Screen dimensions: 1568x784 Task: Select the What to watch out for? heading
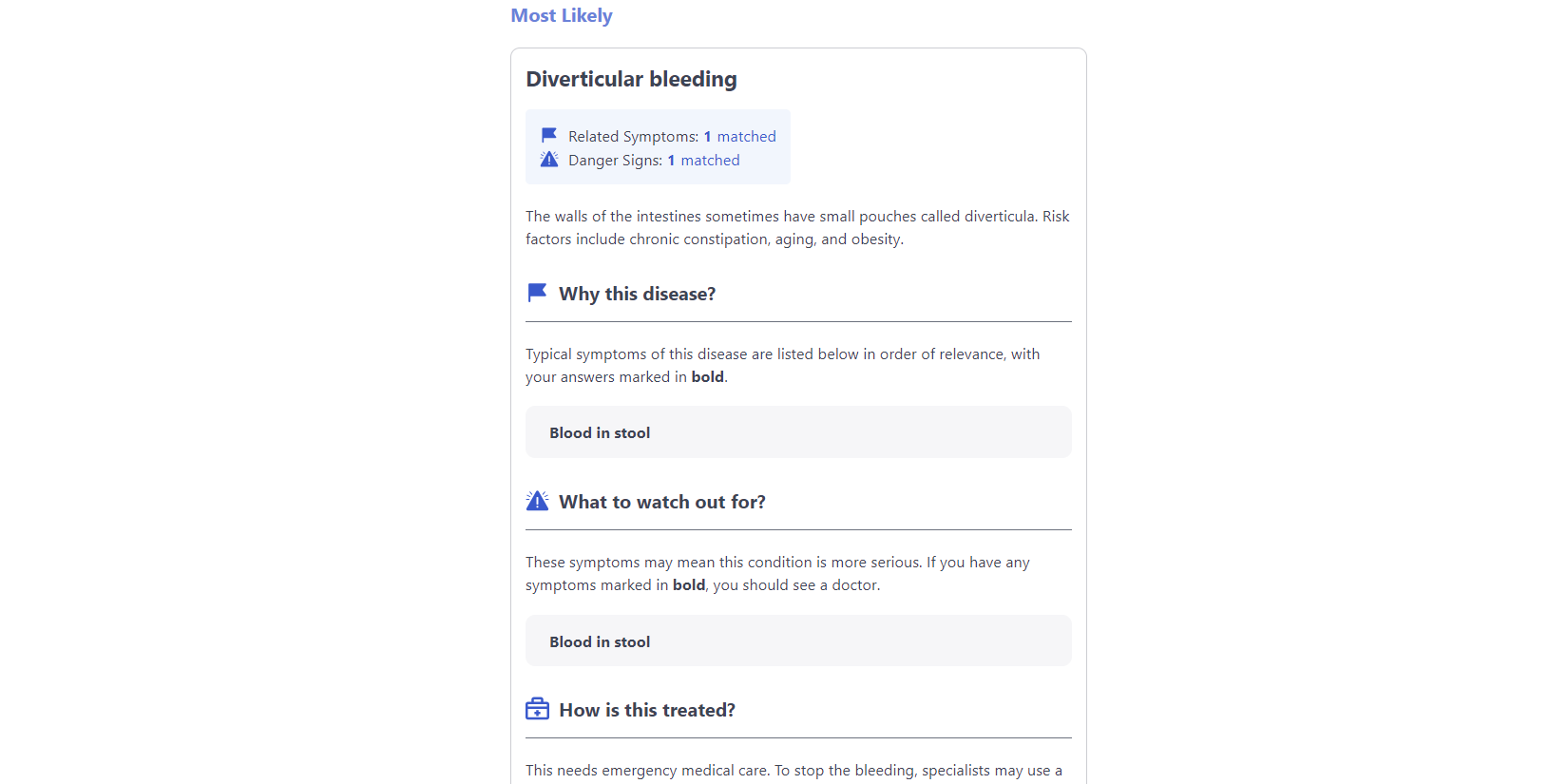tap(661, 502)
